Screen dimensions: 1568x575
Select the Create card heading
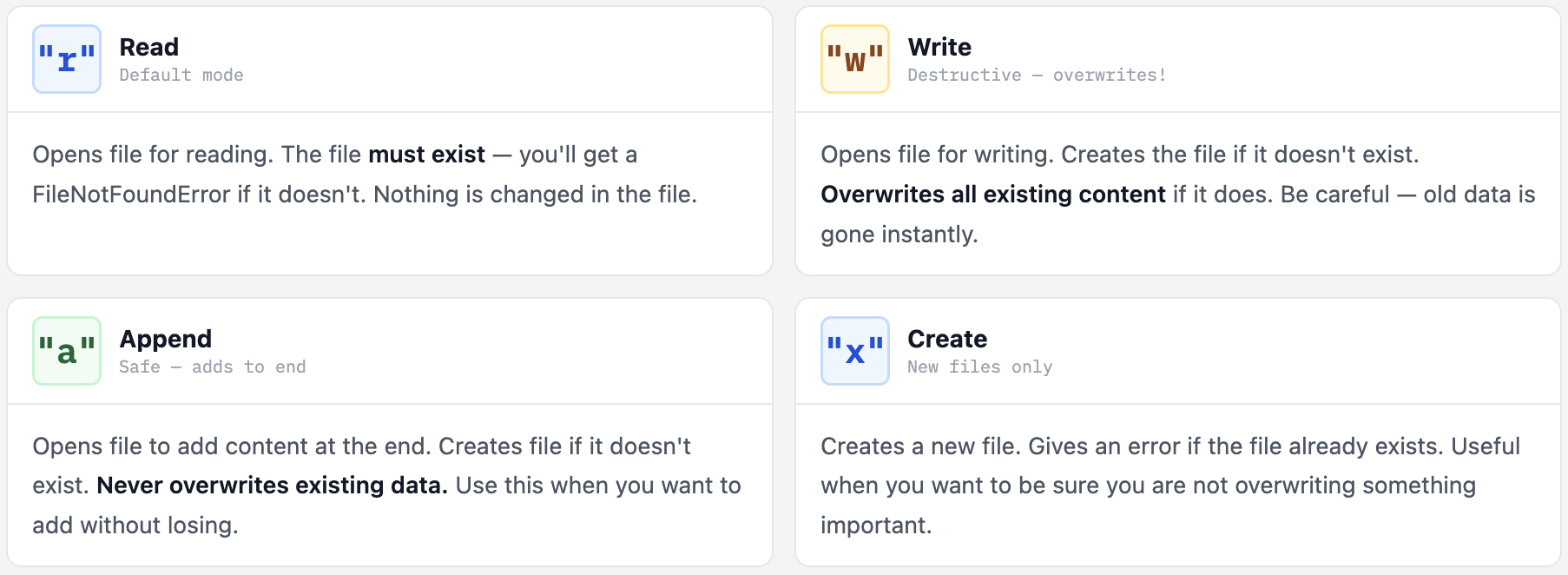click(x=947, y=339)
